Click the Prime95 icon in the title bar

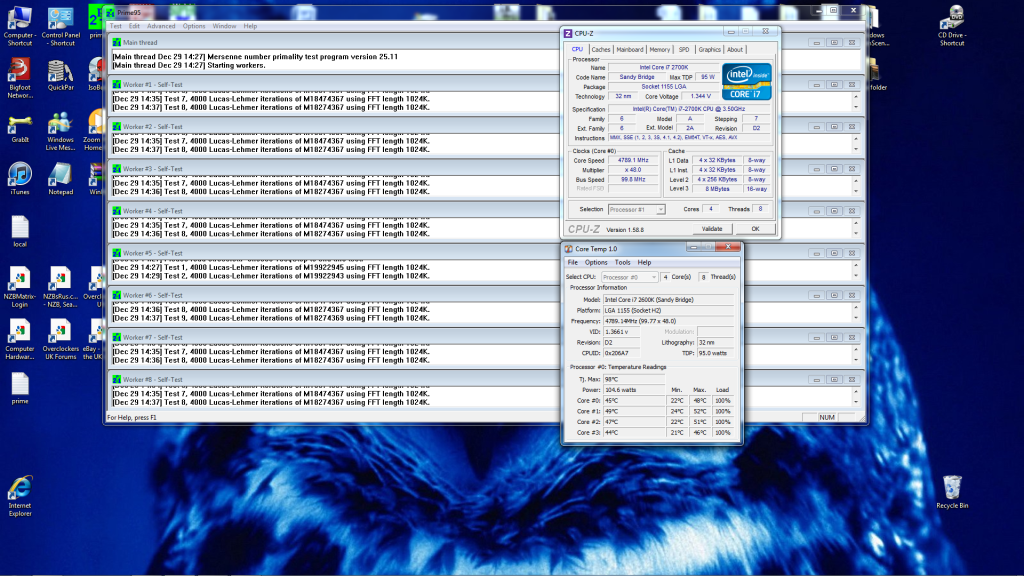(112, 12)
